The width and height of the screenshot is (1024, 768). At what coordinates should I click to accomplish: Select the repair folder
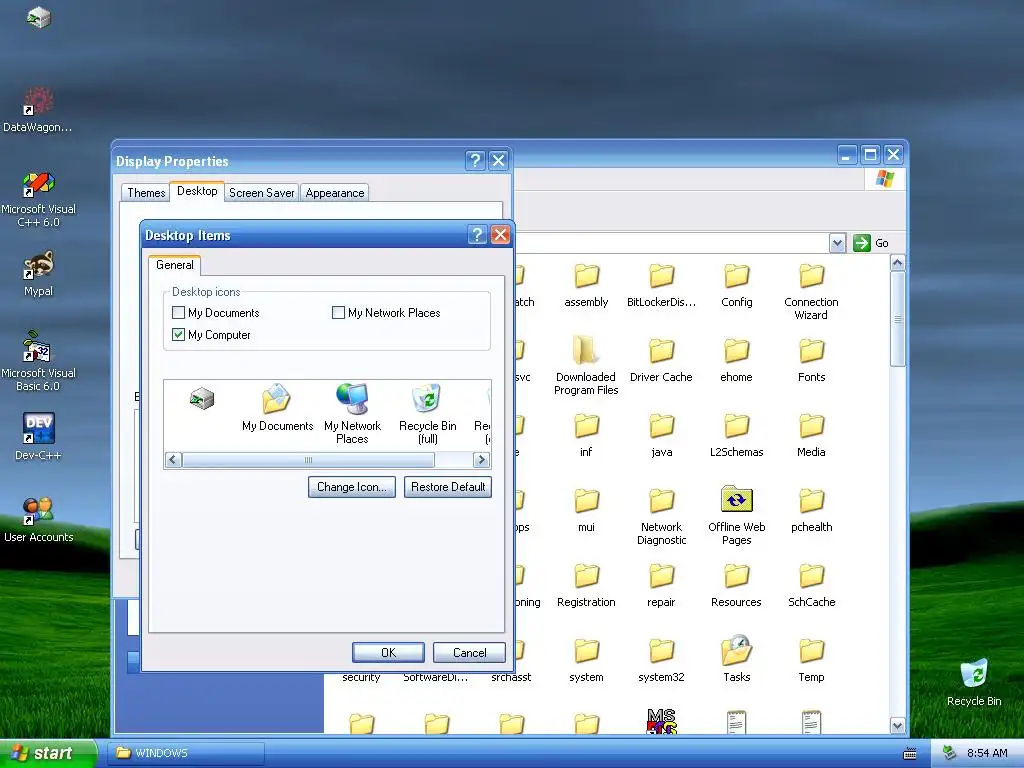[662, 586]
